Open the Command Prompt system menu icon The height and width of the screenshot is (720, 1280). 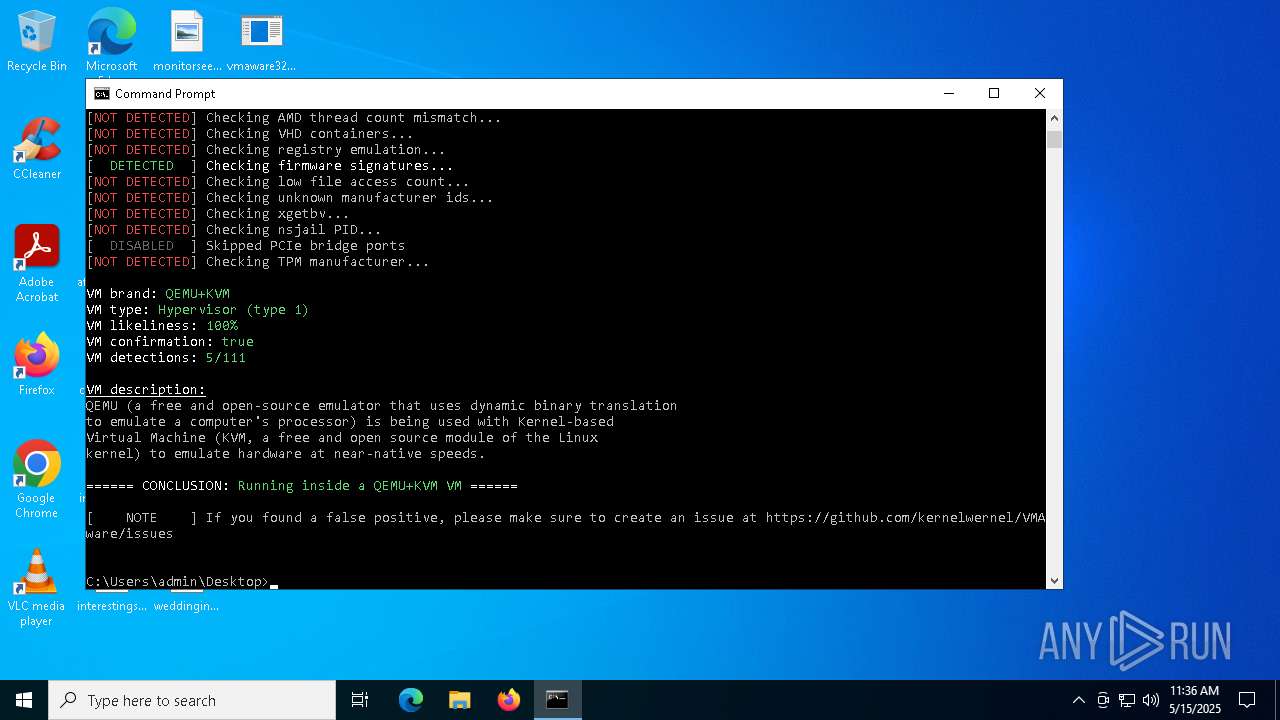[x=102, y=93]
